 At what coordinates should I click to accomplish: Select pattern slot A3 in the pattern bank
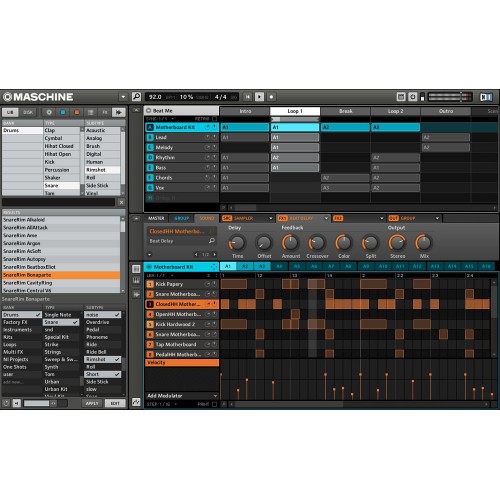(262, 266)
